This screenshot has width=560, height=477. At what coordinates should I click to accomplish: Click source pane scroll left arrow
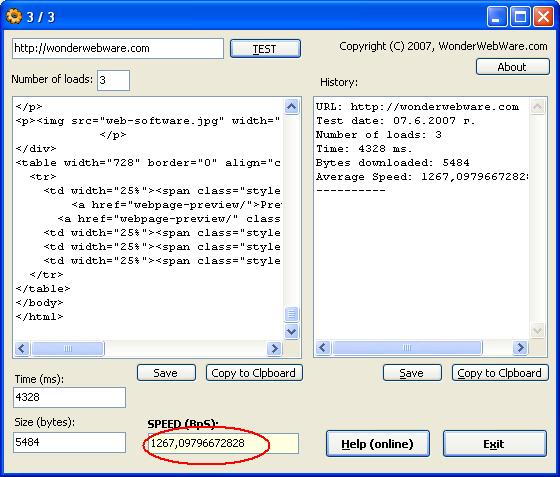pyautogui.click(x=22, y=348)
